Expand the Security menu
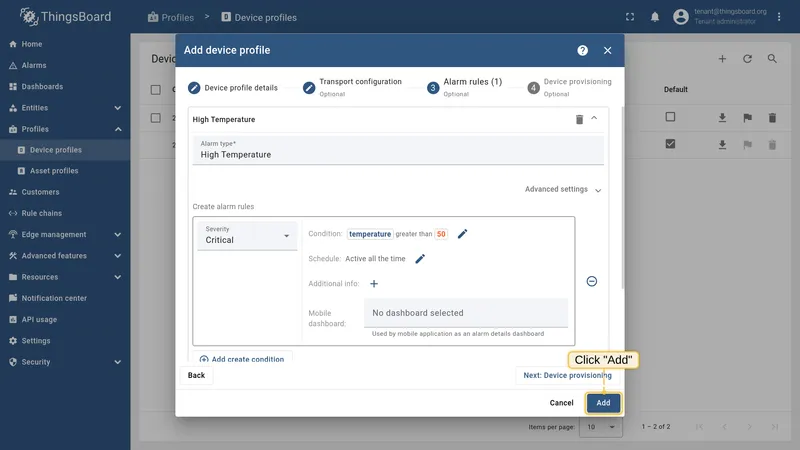 (x=65, y=362)
